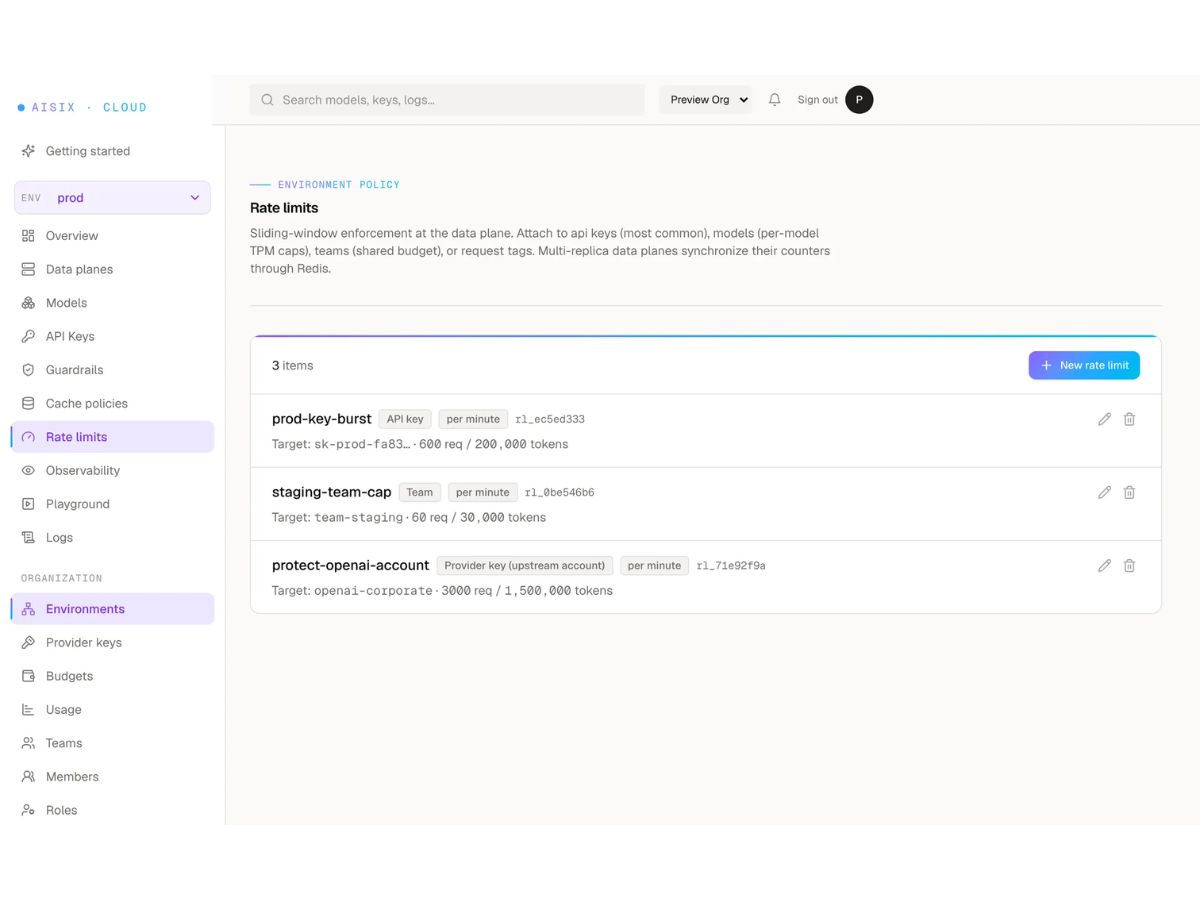Click the Budgets wallet icon
Image resolution: width=1200 pixels, height=900 pixels.
(x=28, y=676)
